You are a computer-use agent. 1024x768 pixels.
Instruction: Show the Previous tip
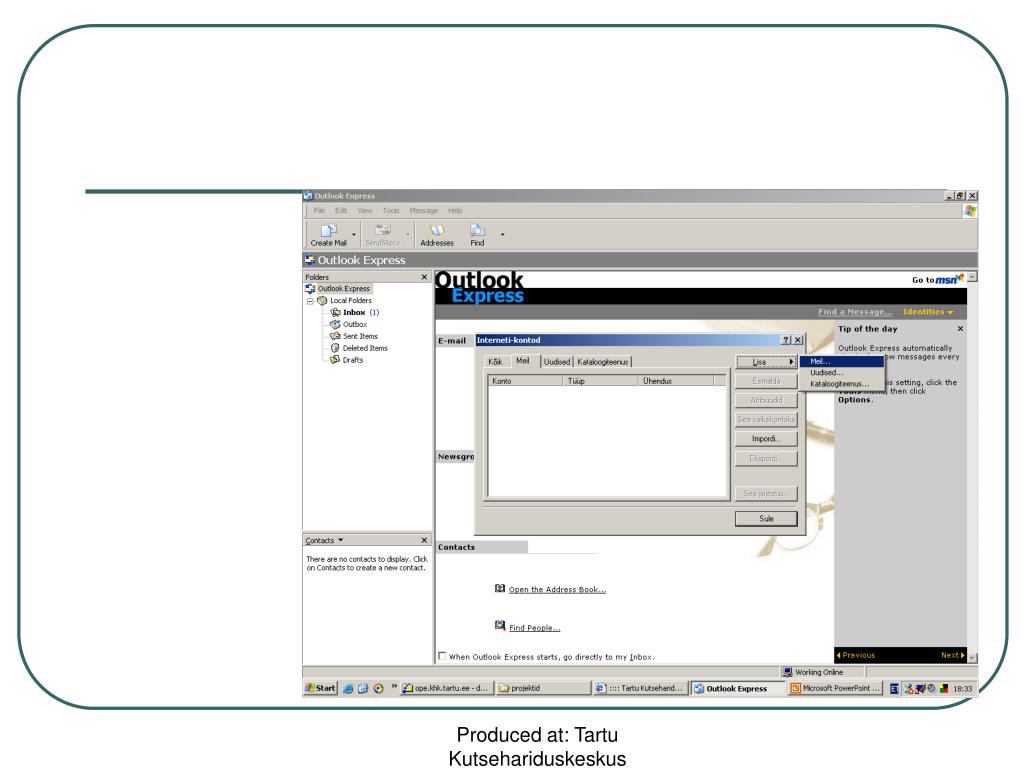856,655
